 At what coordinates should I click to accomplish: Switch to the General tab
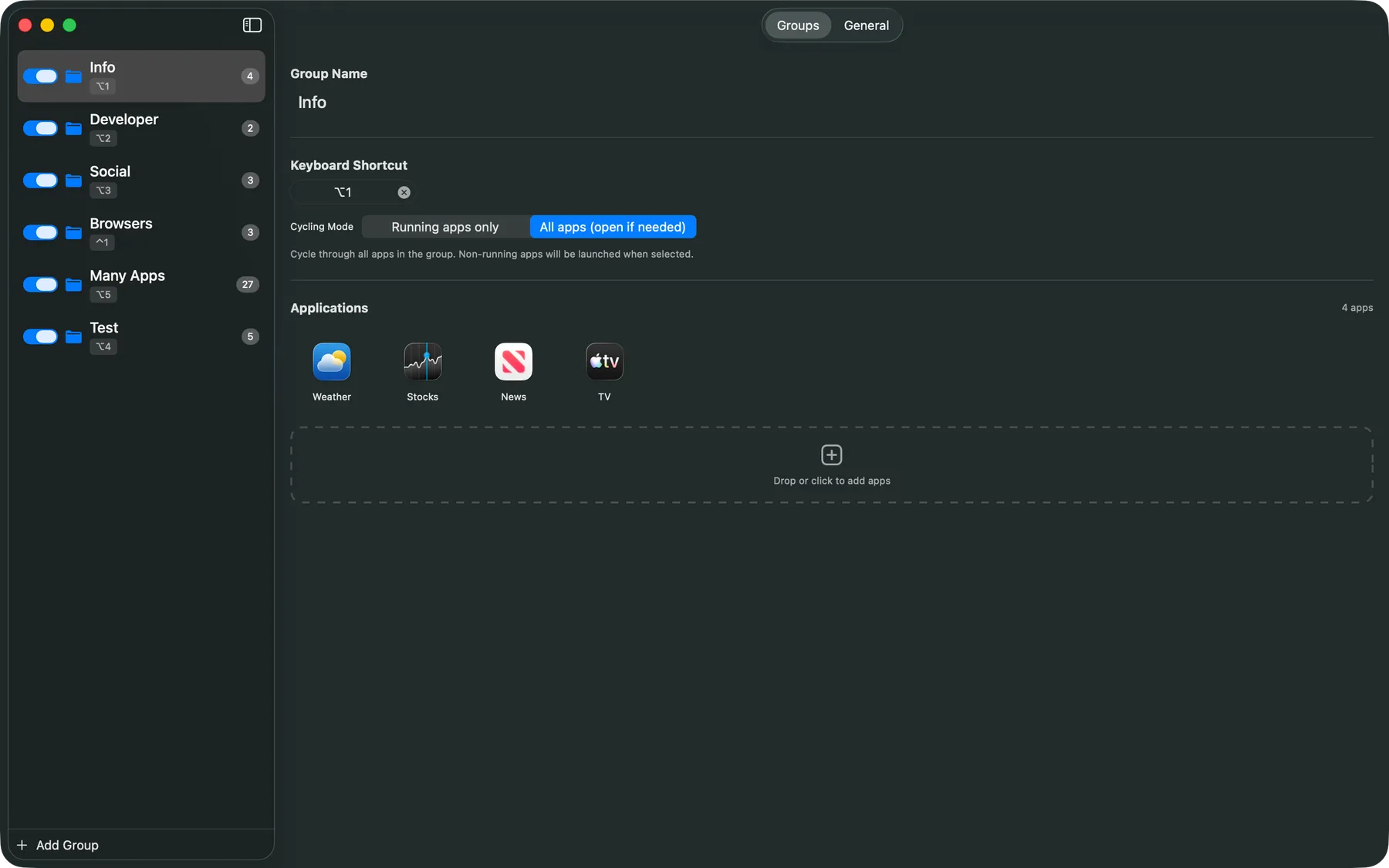866,25
